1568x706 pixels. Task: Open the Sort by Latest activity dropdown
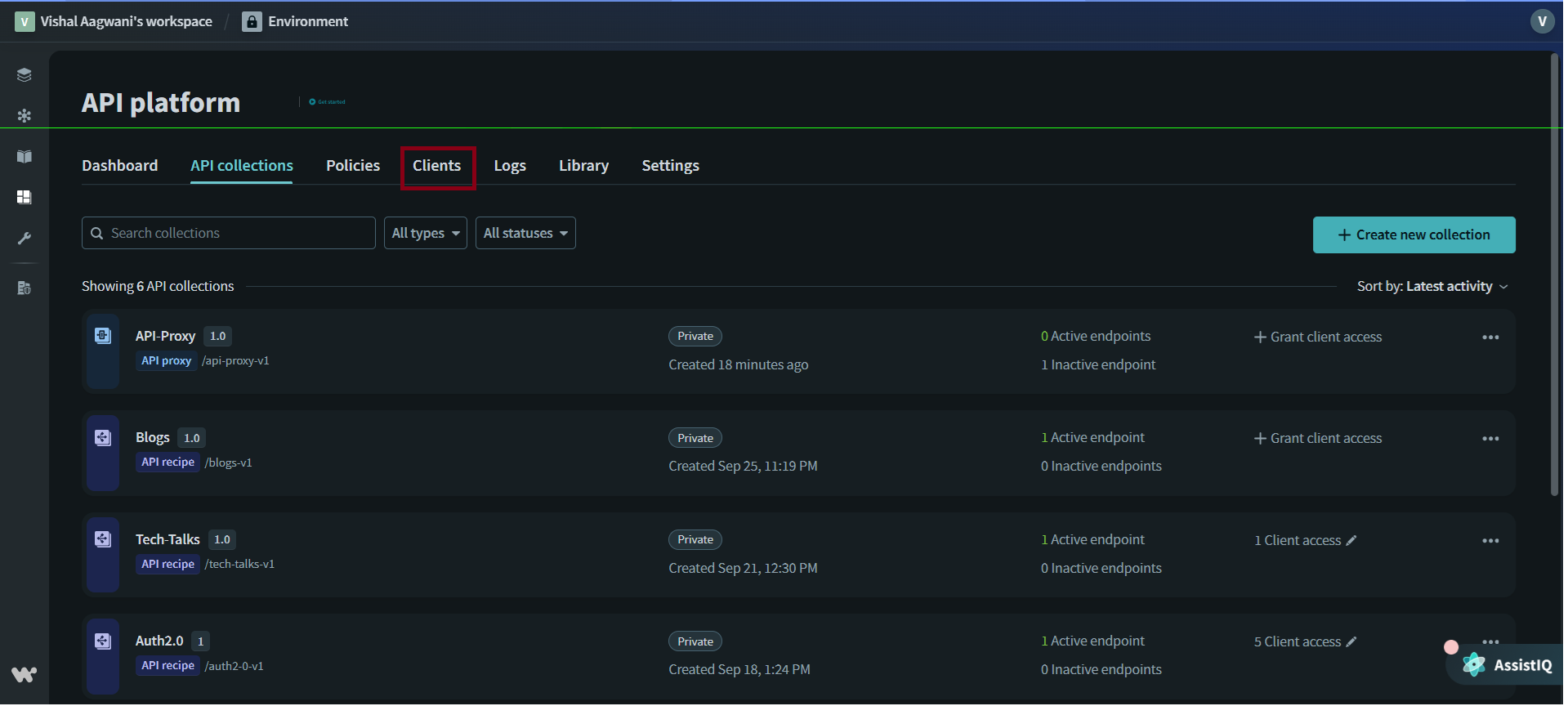1432,286
